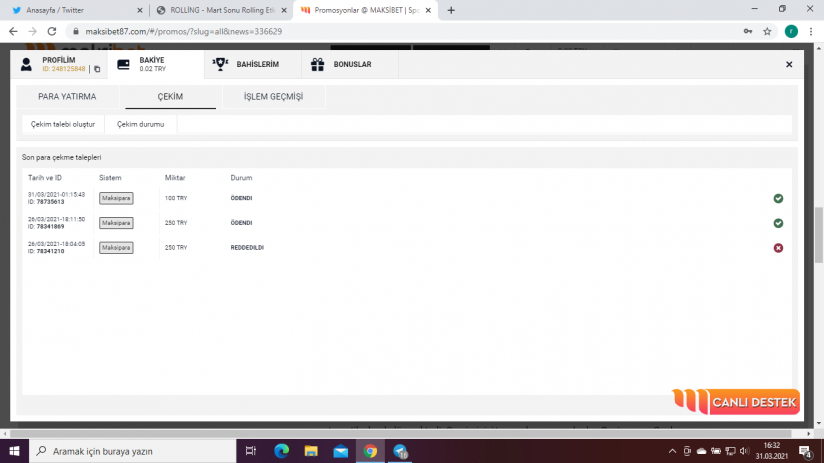Image resolution: width=824 pixels, height=463 pixels.
Task: Click green paid checkmark for 100 TRY
Action: tap(778, 198)
